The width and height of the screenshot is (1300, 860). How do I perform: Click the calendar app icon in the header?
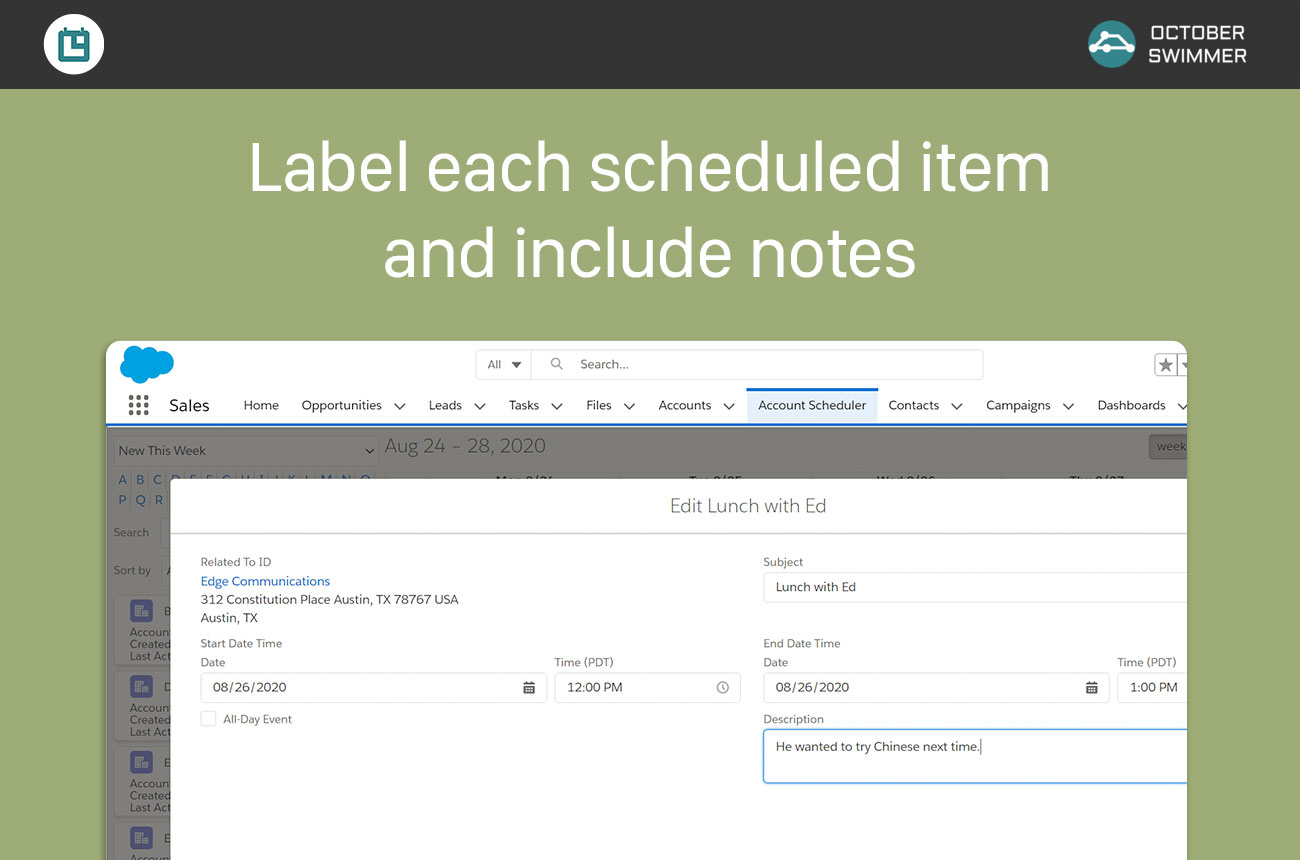point(74,45)
